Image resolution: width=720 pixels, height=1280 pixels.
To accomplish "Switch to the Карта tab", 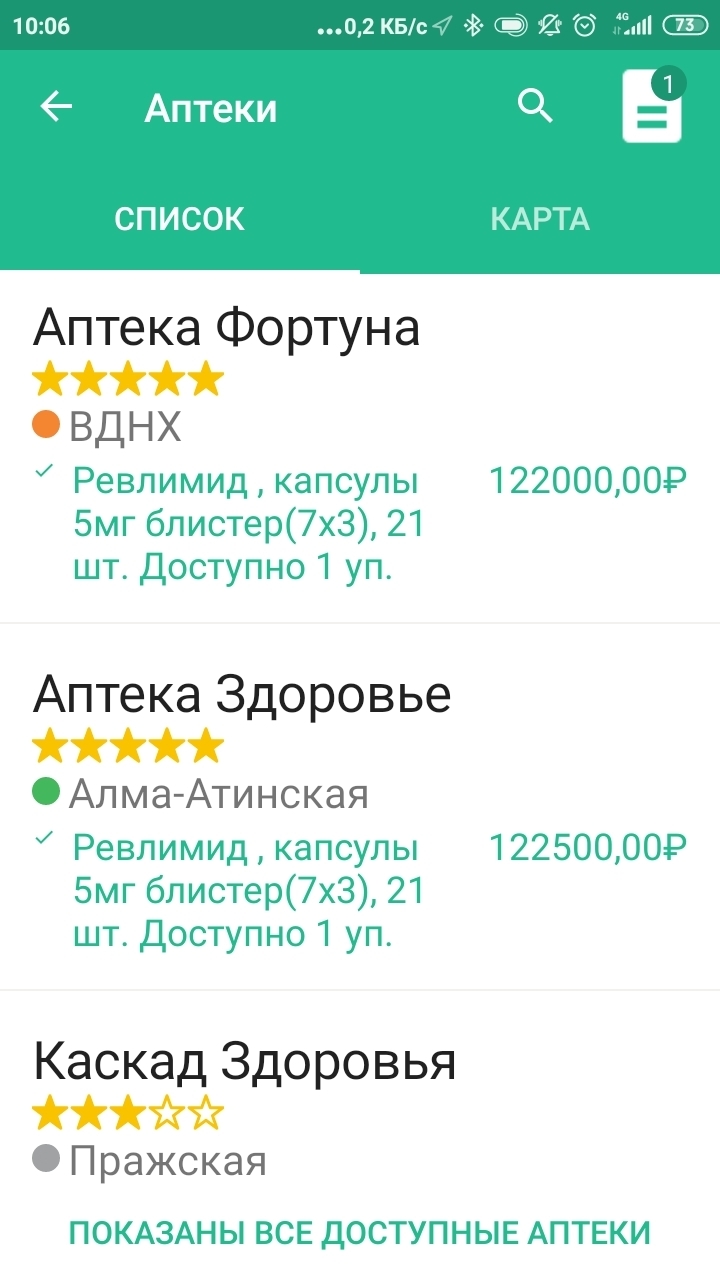I will [540, 219].
